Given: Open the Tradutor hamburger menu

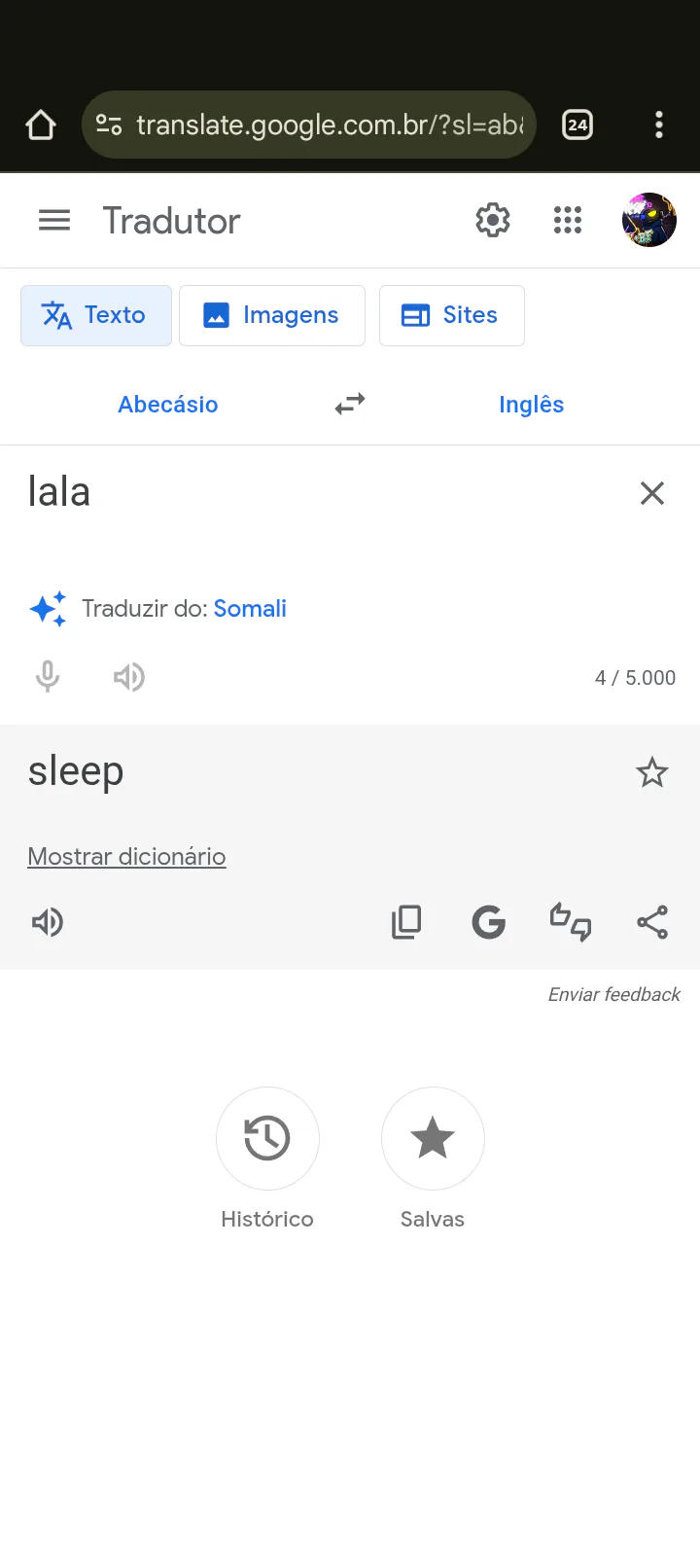Looking at the screenshot, I should click(x=54, y=221).
